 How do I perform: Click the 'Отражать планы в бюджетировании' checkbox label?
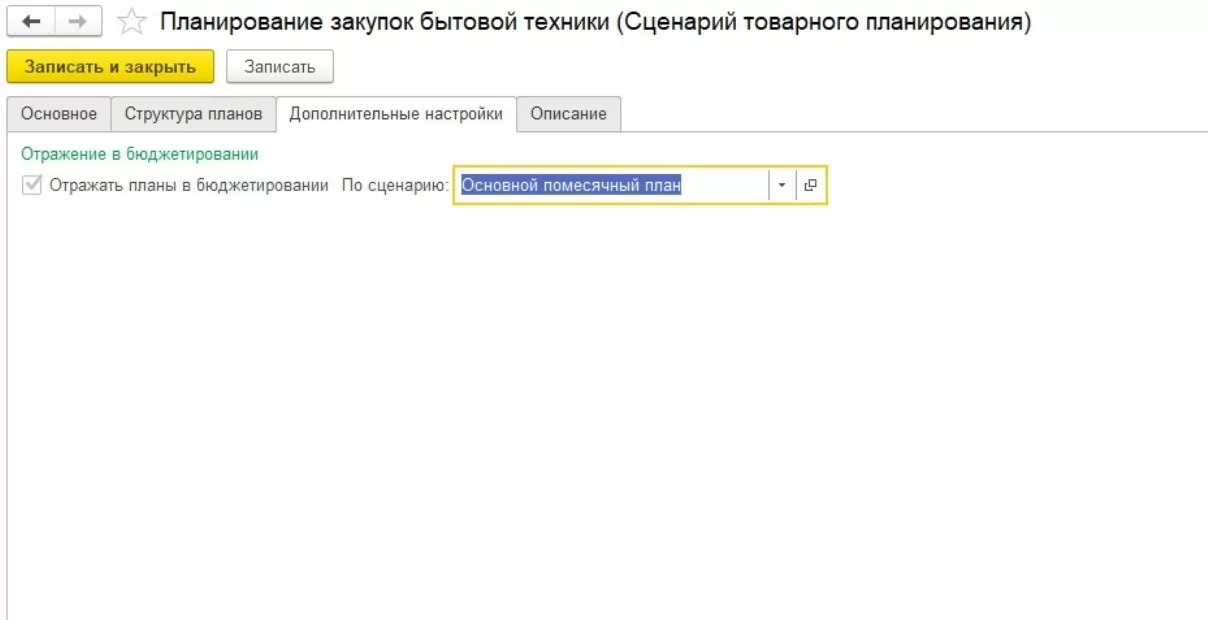[189, 185]
